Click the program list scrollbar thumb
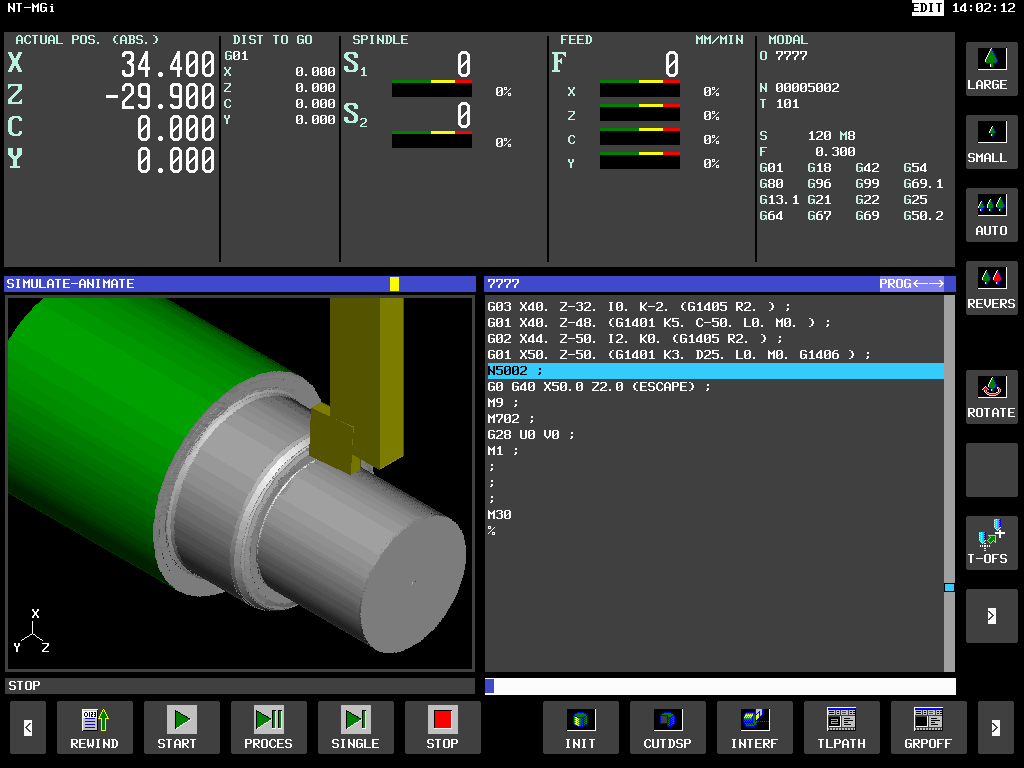The height and width of the screenshot is (768, 1024). click(949, 587)
